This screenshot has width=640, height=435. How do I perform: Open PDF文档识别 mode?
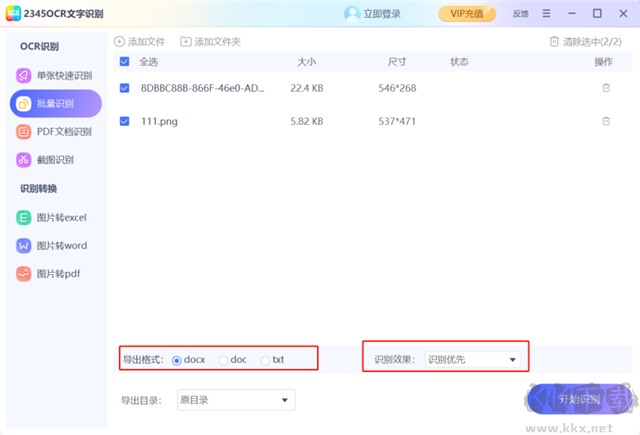pos(56,132)
